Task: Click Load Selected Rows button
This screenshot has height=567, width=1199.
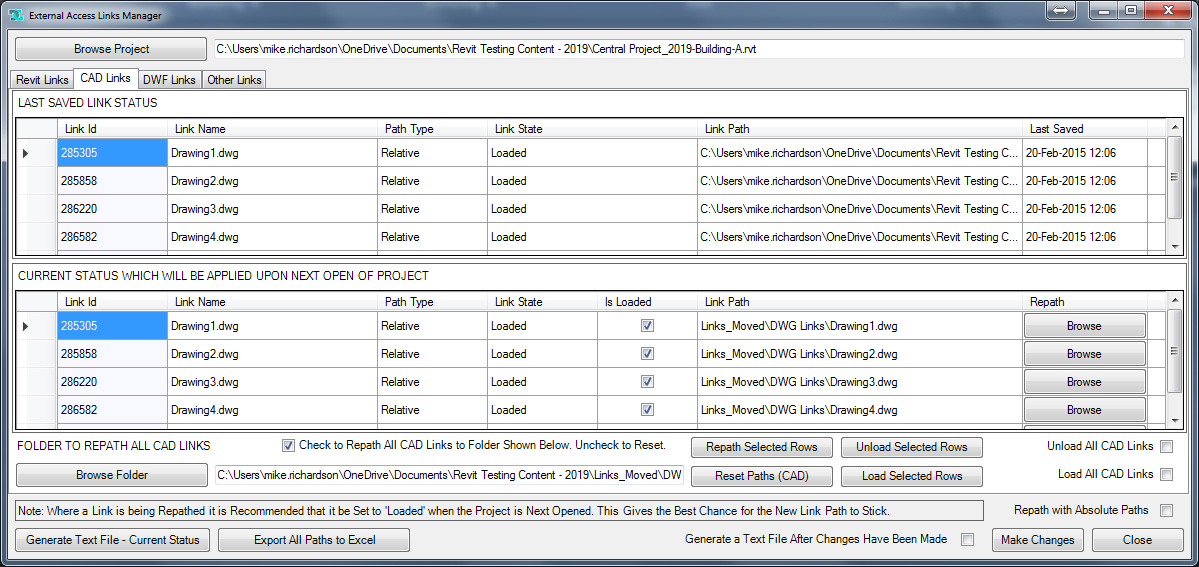Action: (911, 475)
